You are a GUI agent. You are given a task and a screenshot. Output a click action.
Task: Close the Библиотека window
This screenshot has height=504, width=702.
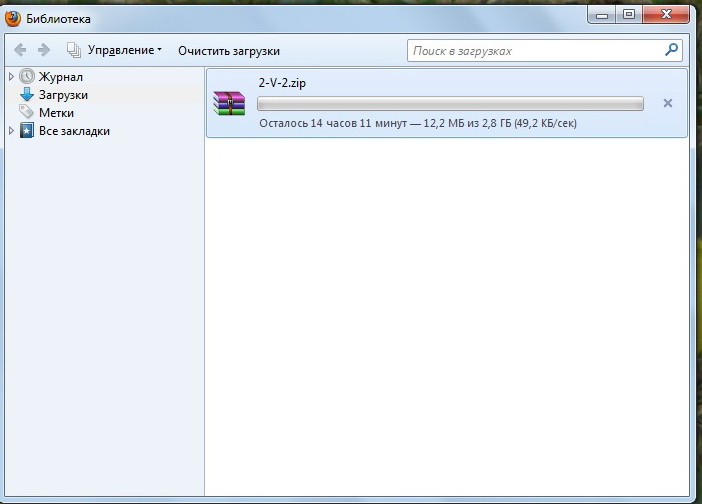click(666, 15)
